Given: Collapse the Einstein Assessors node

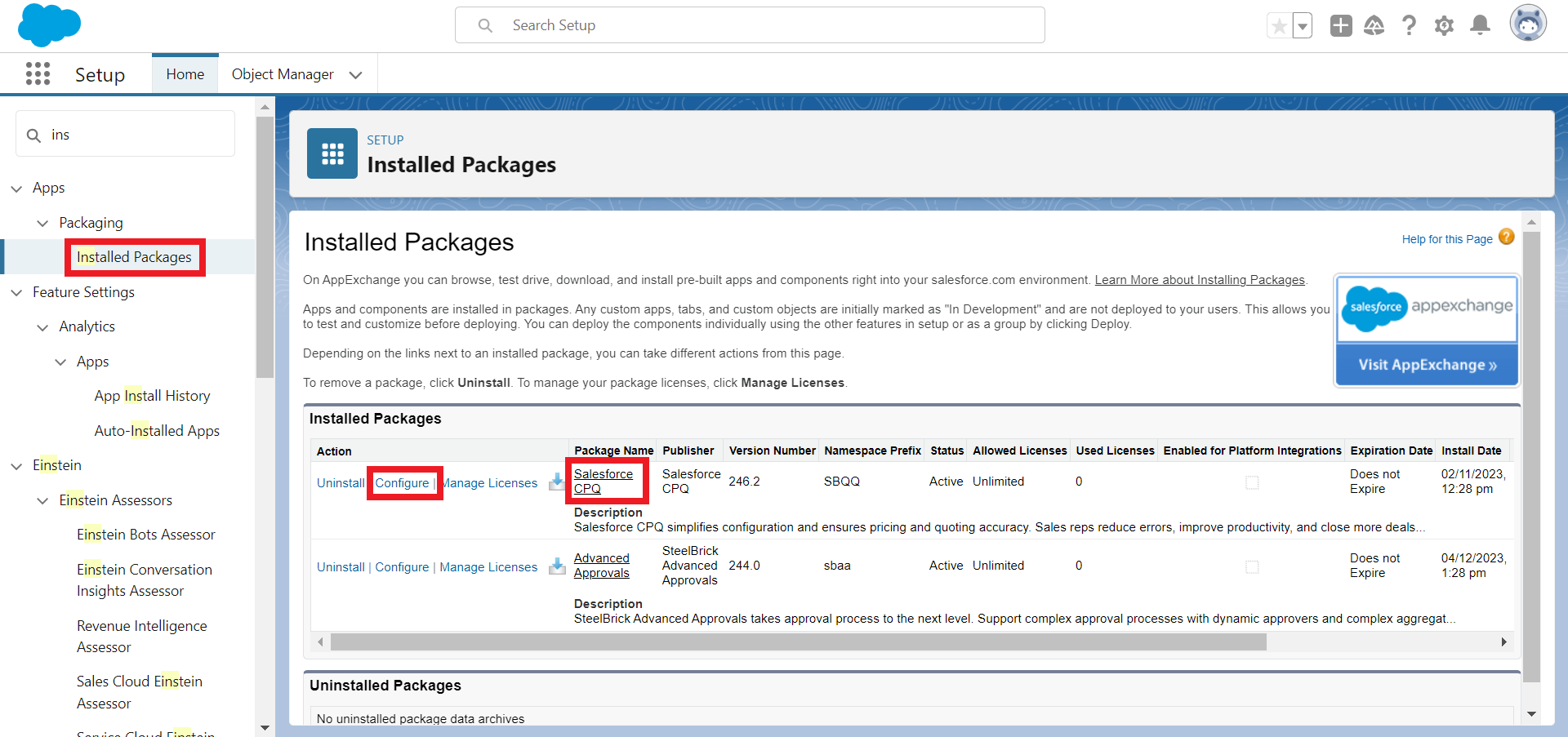Looking at the screenshot, I should [42, 500].
